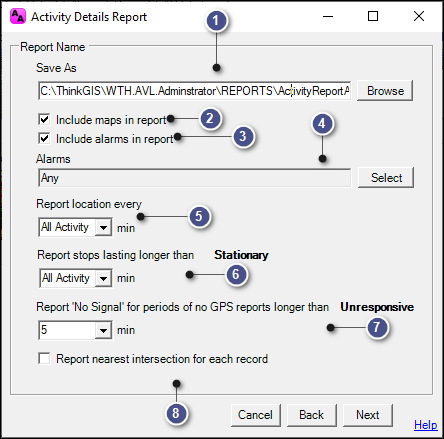Go to Next step
Viewport: 444px width, 439px height.
(368, 415)
